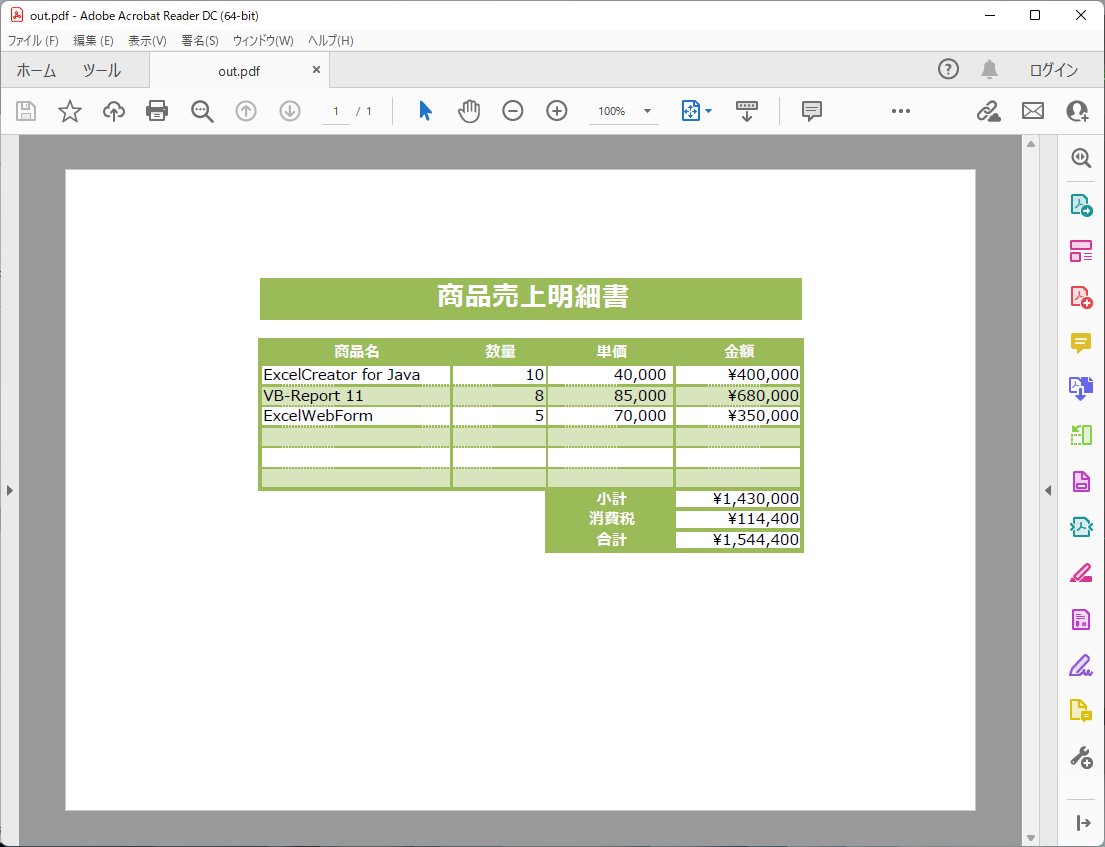The height and width of the screenshot is (847, 1105).
Task: Open more tools ellipsis button
Action: click(x=901, y=111)
